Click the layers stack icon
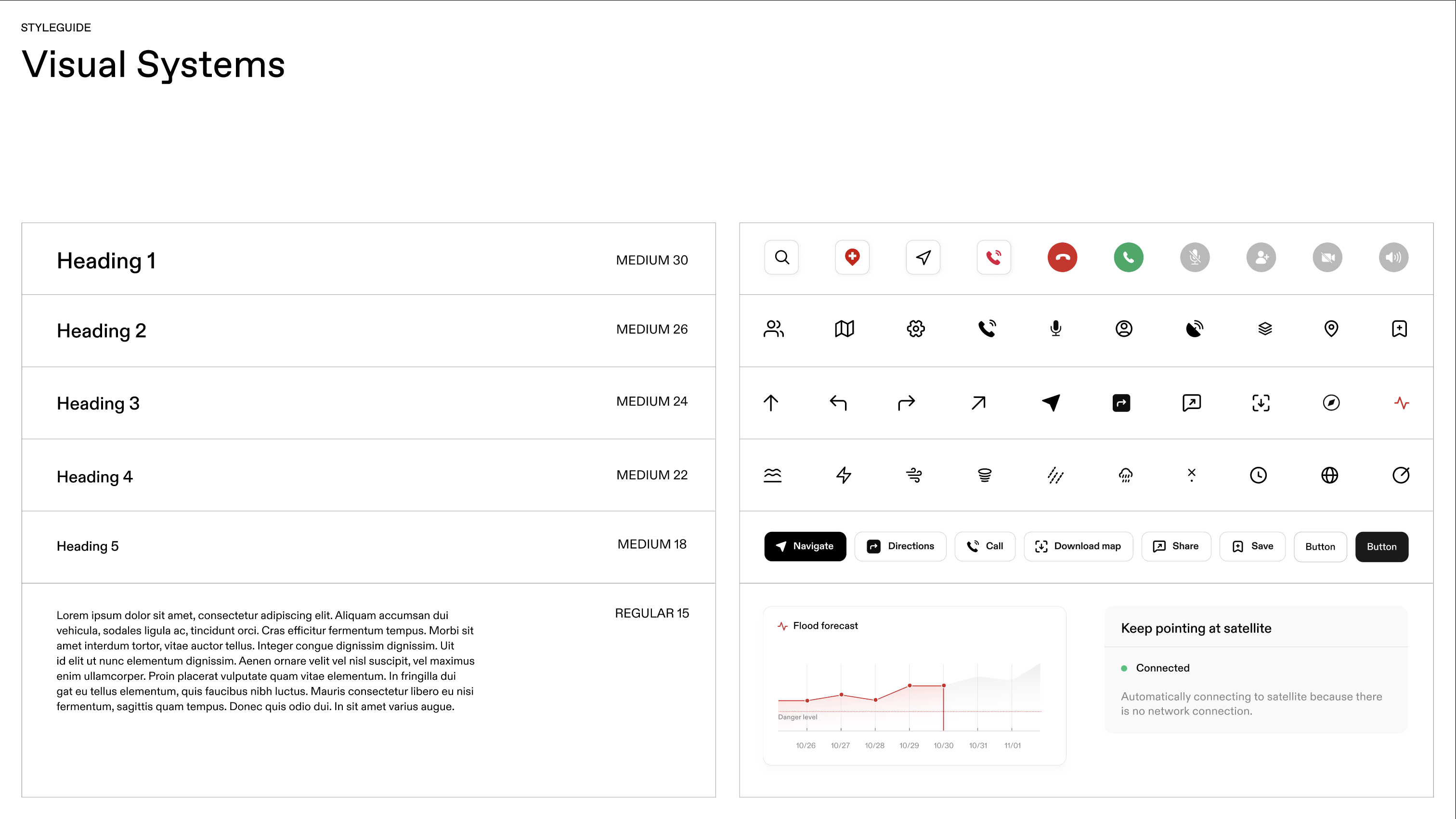1456x819 pixels. pyautogui.click(x=1265, y=329)
